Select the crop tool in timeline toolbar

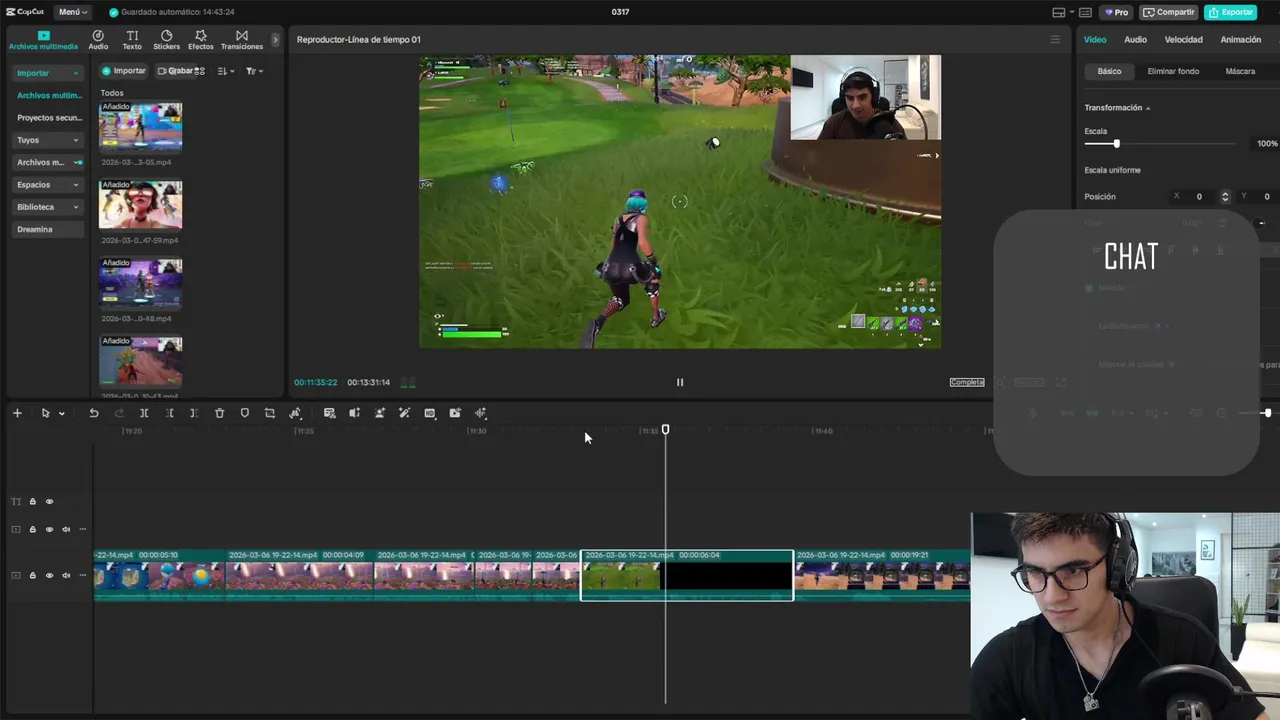point(269,413)
